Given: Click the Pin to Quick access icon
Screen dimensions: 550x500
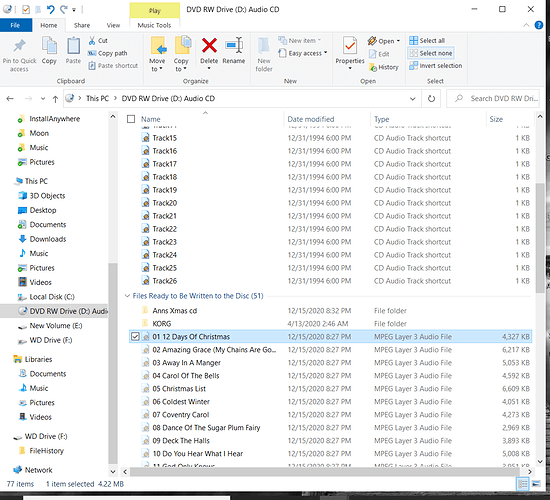Looking at the screenshot, I should click(x=19, y=46).
